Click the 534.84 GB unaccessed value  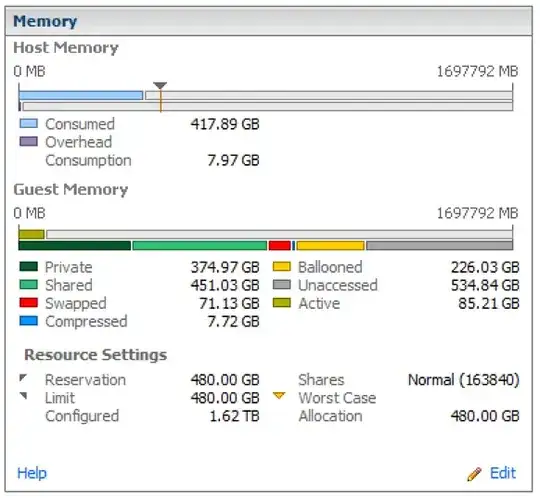pos(485,285)
